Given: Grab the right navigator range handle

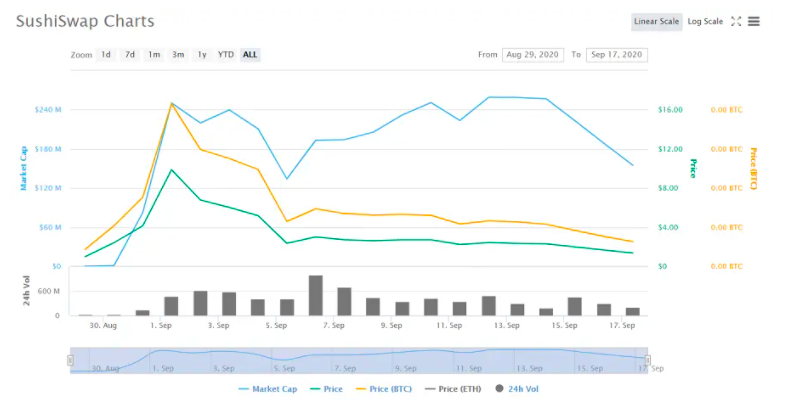Looking at the screenshot, I should pyautogui.click(x=648, y=360).
